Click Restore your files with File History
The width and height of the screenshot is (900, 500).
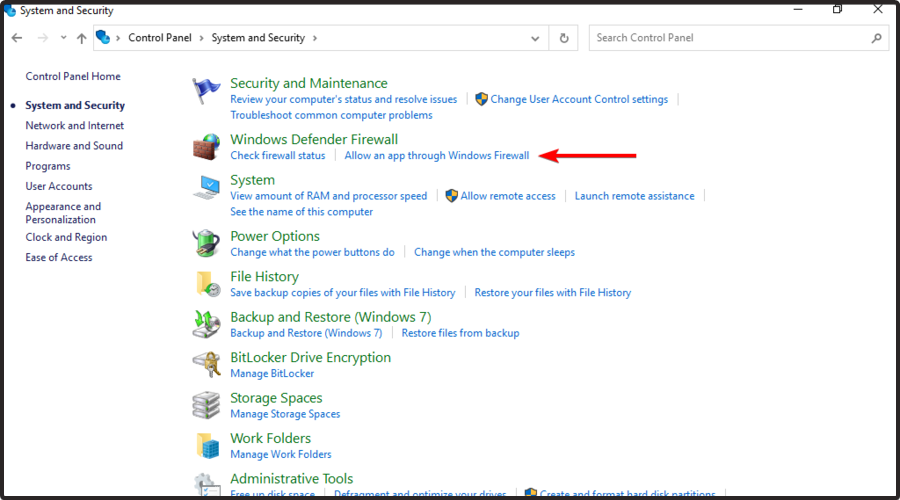(553, 293)
